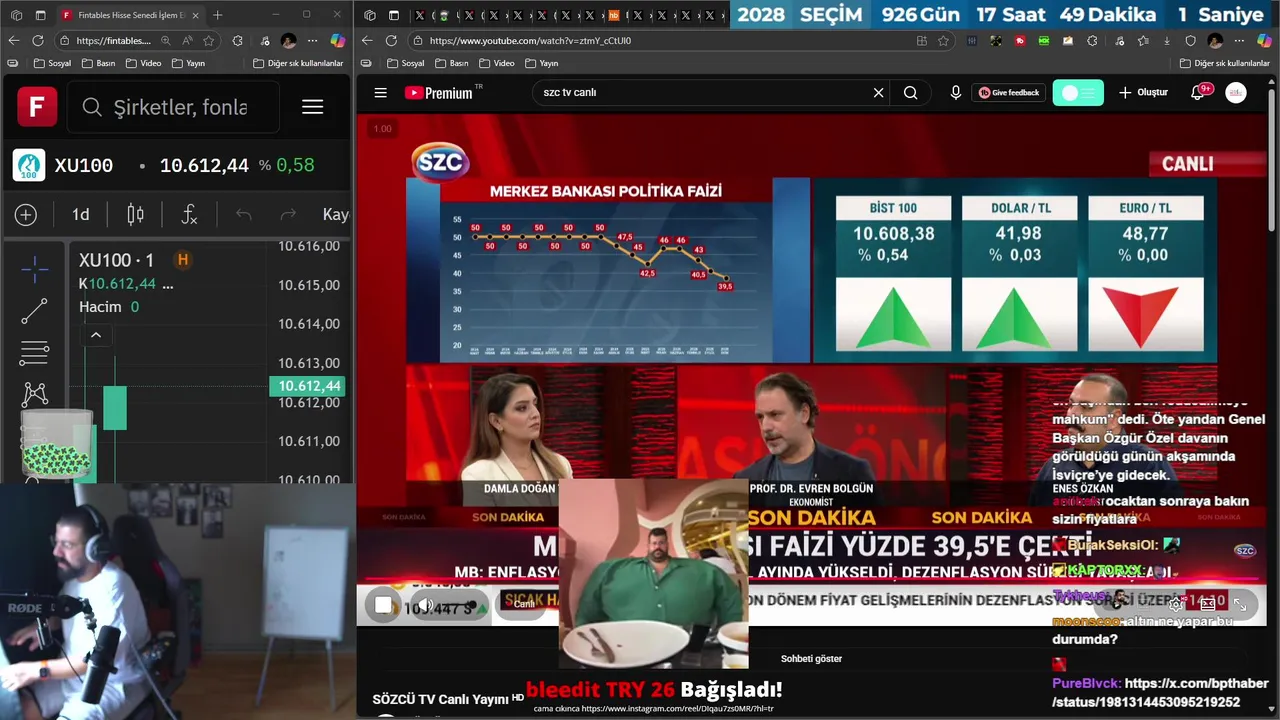Open Copilot in the YouTube browser window
Screen dimensions: 1280x720
(1265, 40)
